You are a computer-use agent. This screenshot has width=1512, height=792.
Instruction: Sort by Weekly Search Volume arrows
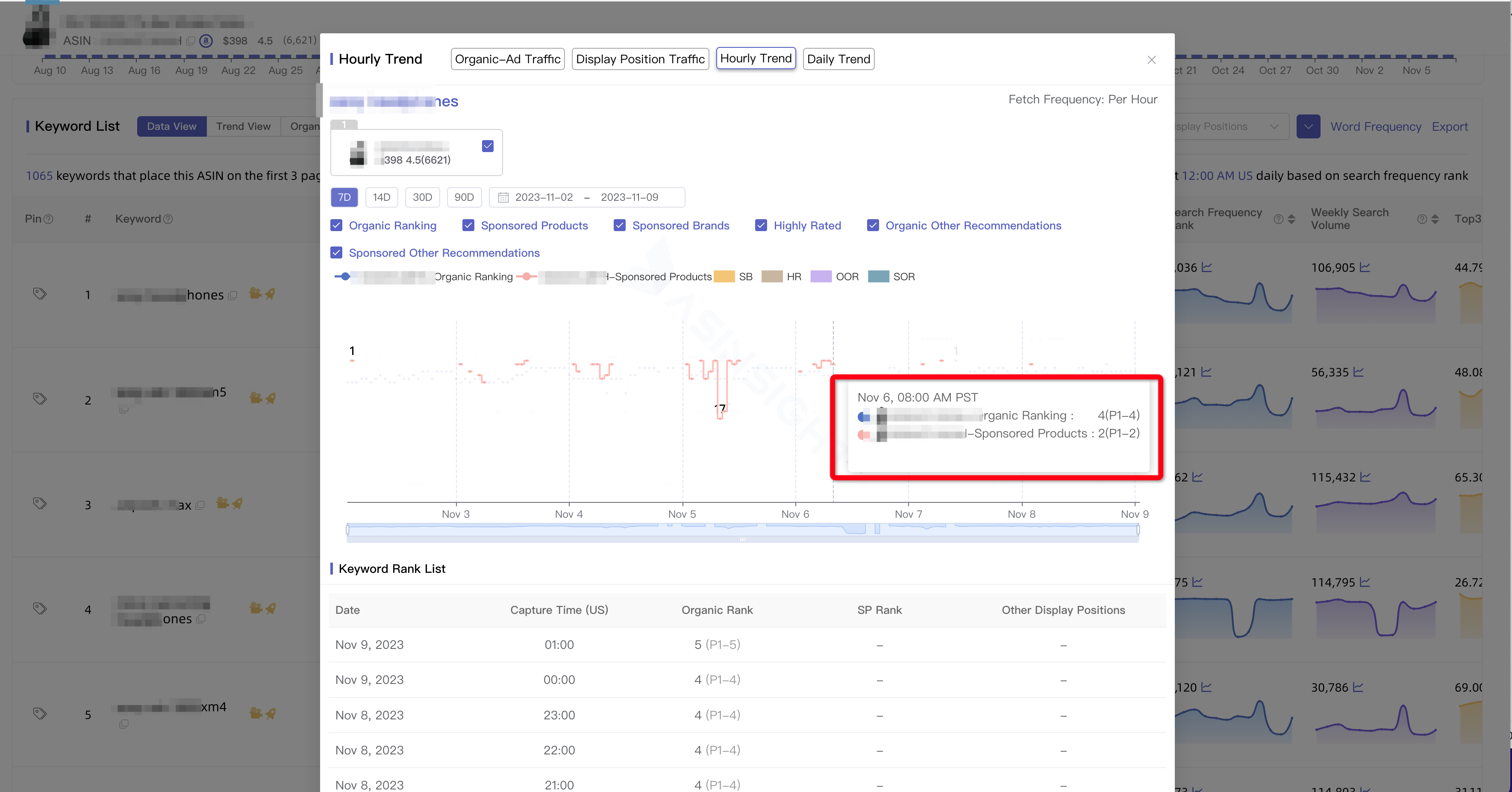[1435, 220]
